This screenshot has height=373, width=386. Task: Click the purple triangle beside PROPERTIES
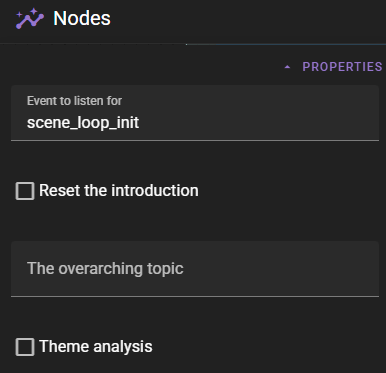pyautogui.click(x=287, y=67)
